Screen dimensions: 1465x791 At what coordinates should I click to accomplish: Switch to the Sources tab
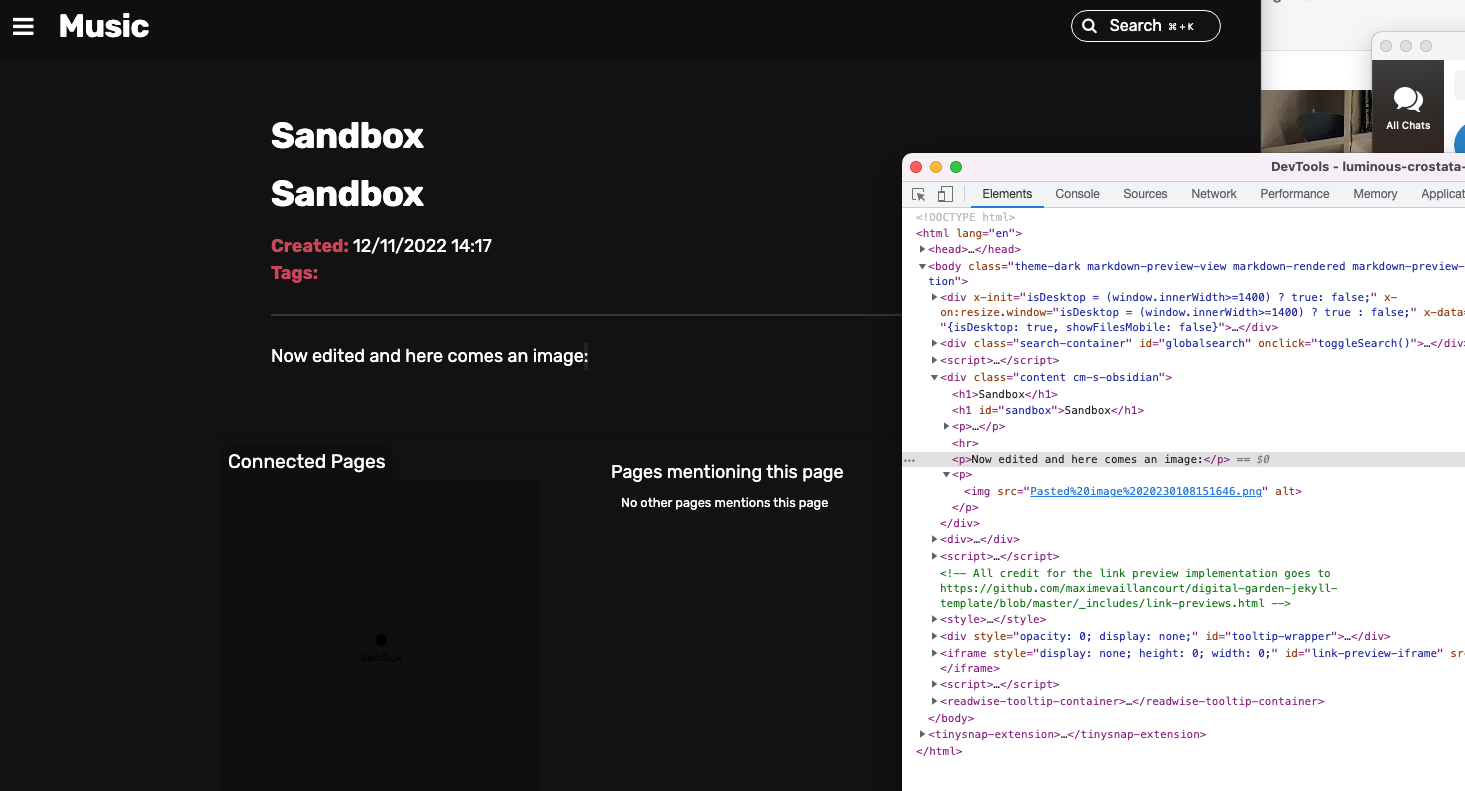[1145, 193]
